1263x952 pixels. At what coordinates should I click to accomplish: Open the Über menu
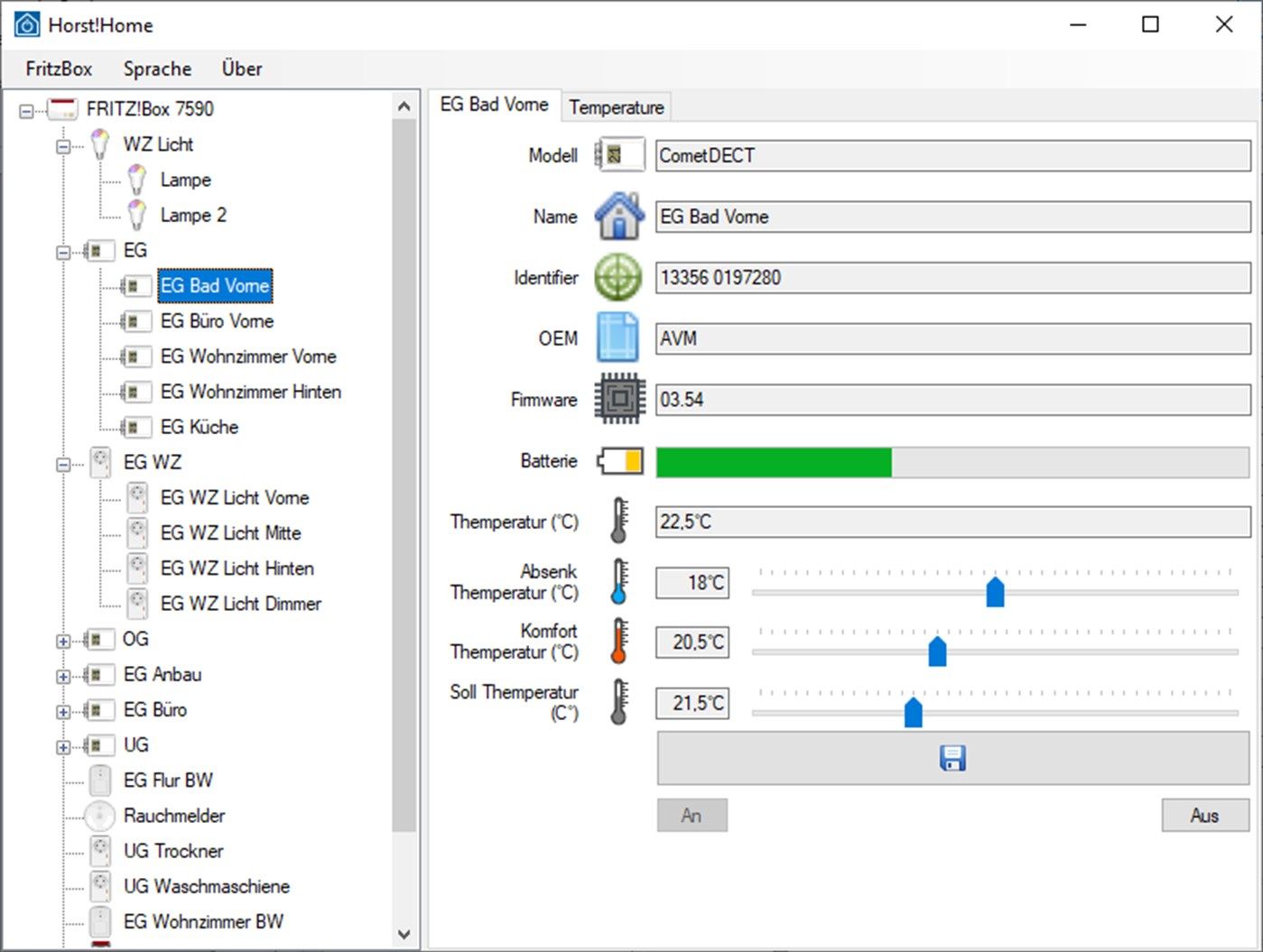click(x=242, y=69)
